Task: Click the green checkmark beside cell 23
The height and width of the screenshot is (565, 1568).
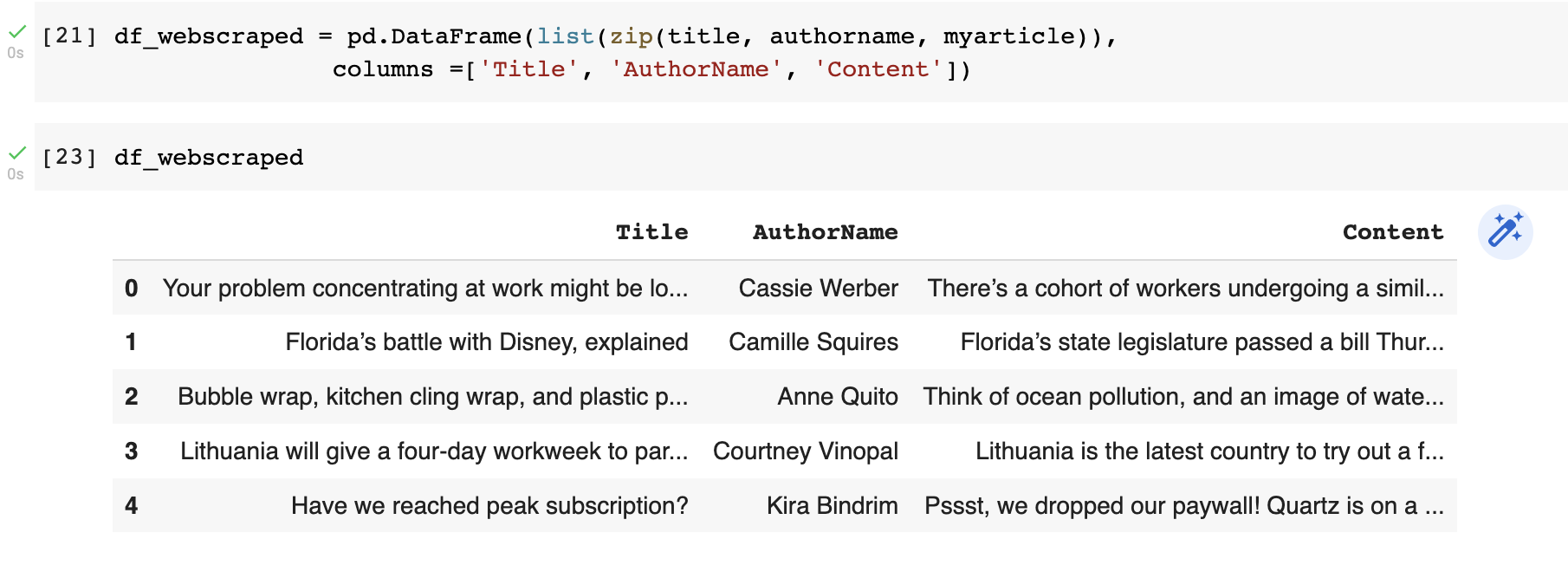Action: coord(17,153)
